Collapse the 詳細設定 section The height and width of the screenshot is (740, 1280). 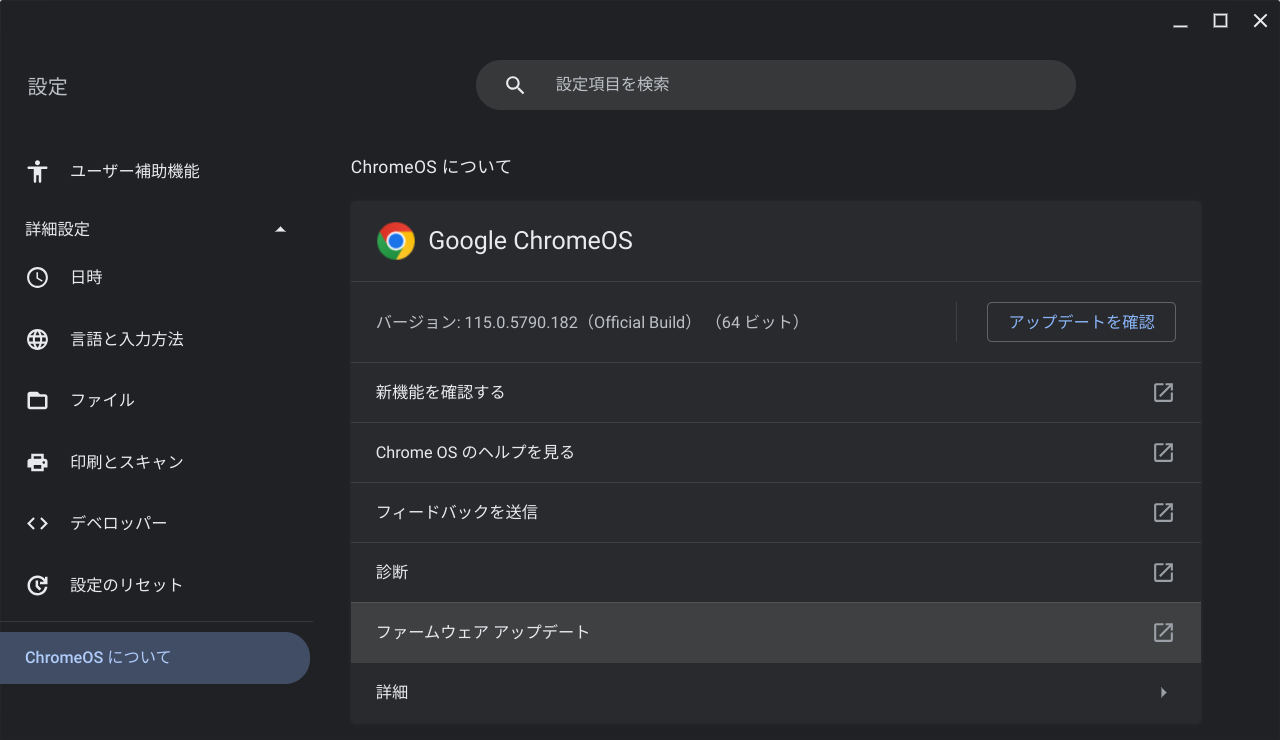point(281,228)
